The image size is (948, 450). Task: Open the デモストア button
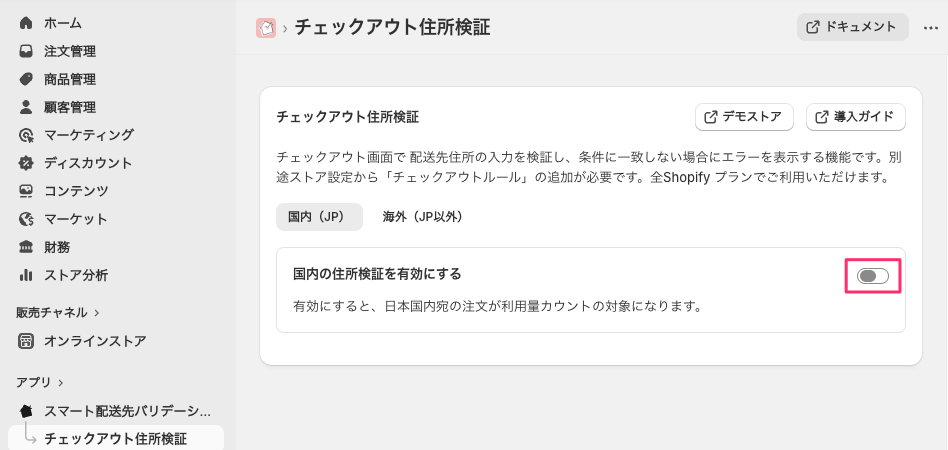click(744, 117)
